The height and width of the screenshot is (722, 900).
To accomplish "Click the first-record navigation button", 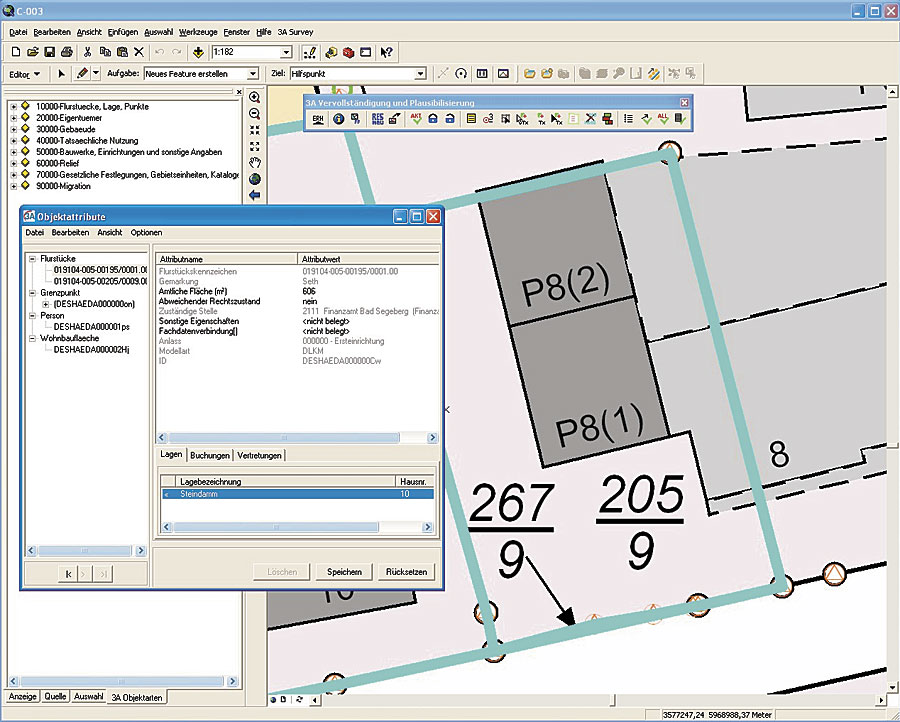I will [x=68, y=573].
